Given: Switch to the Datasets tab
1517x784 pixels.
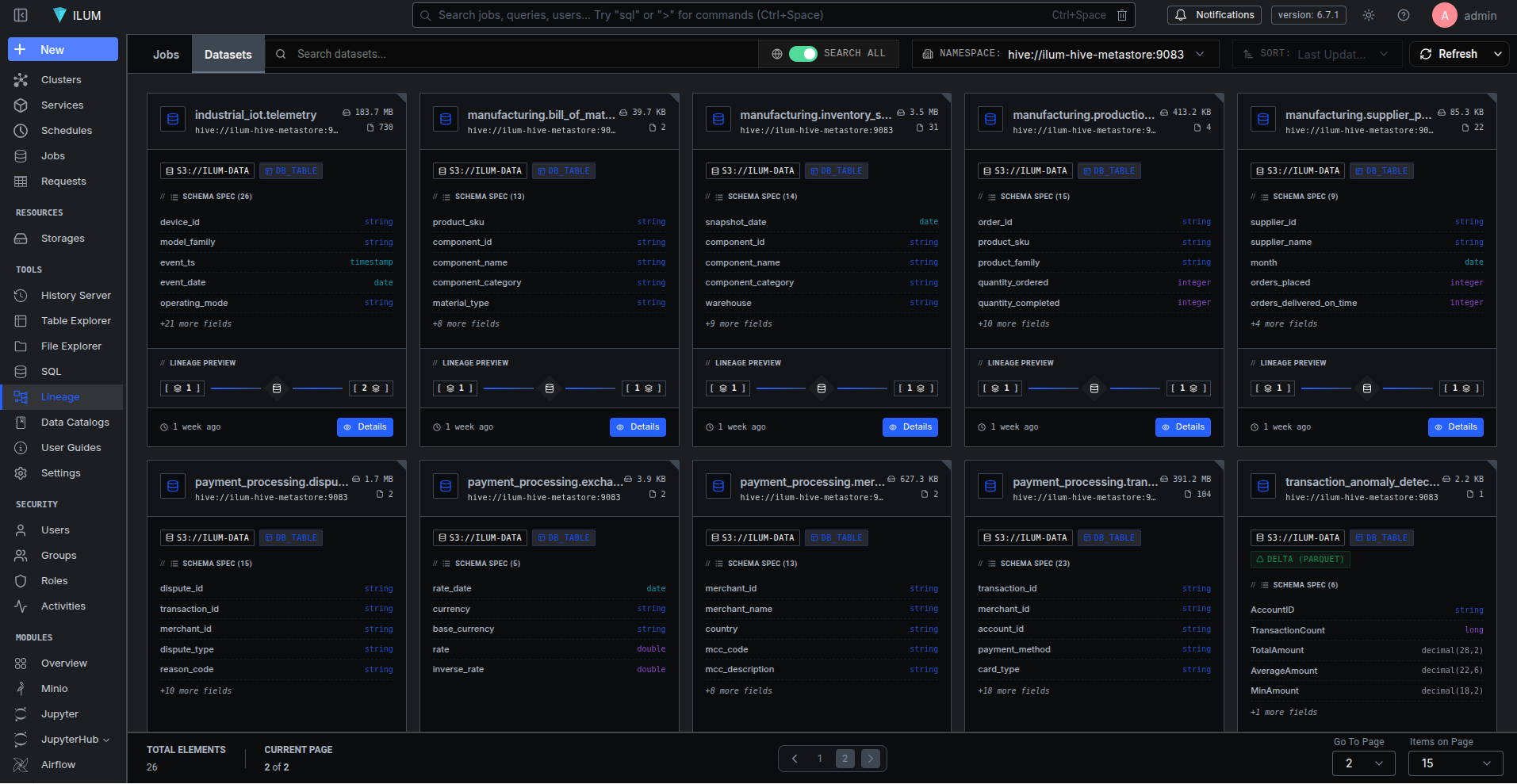Looking at the screenshot, I should click(228, 54).
